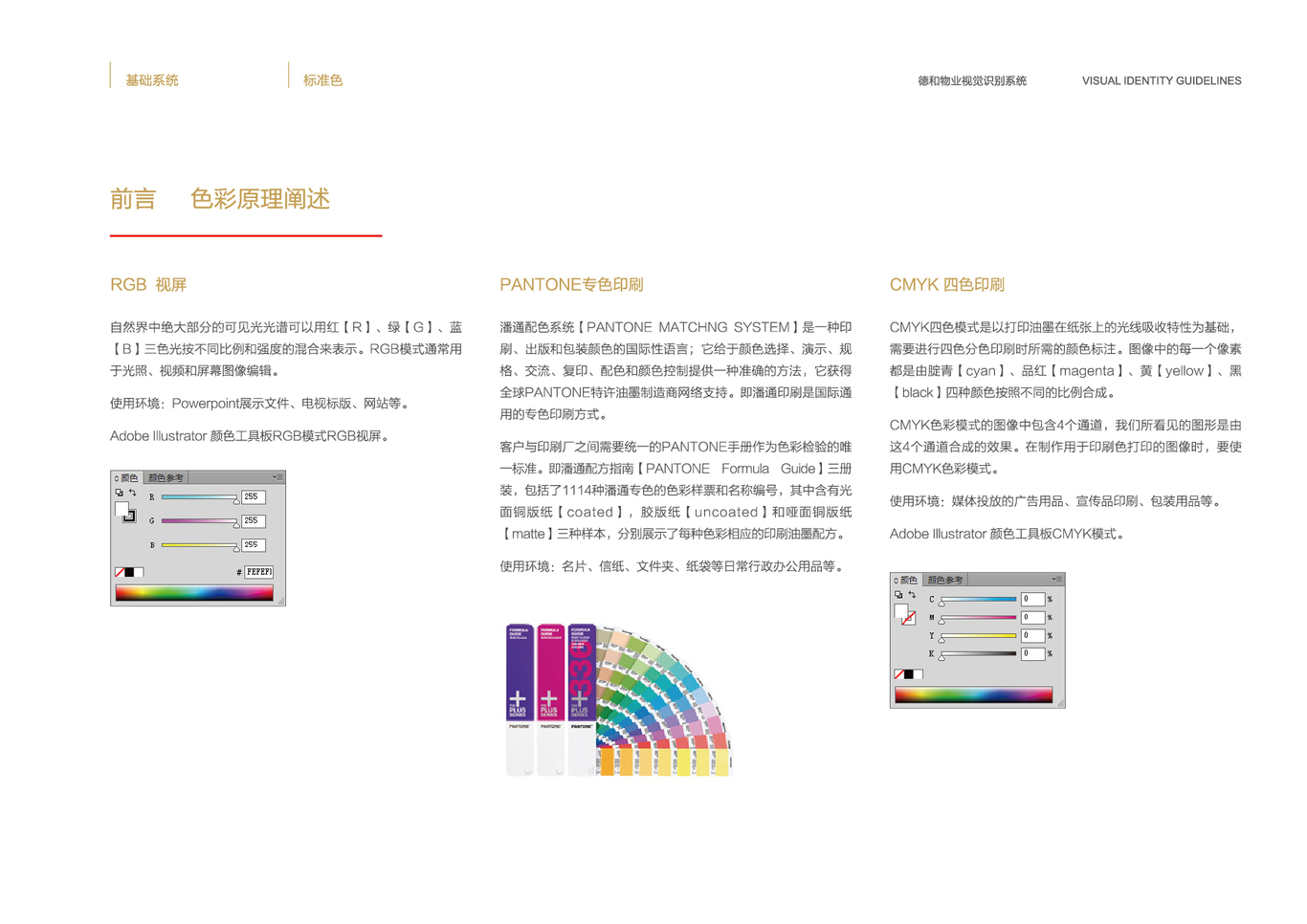Viewport: 1307px width, 924px height.
Task: Click the G slider in RGB panel
Action: click(x=201, y=522)
